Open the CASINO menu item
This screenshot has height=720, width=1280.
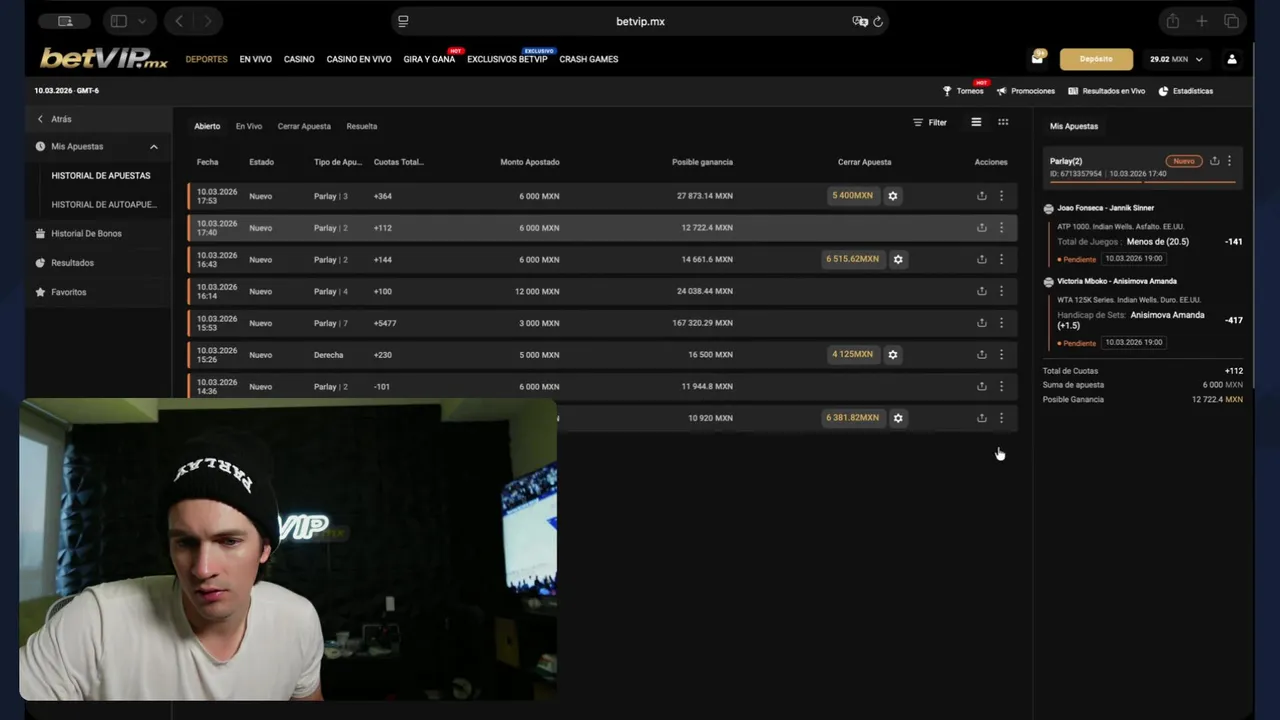pyautogui.click(x=299, y=59)
